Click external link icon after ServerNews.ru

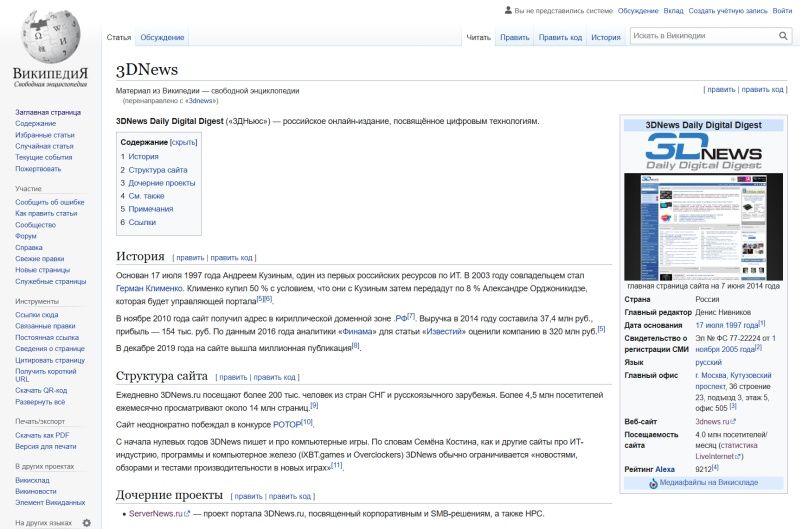[x=187, y=514]
